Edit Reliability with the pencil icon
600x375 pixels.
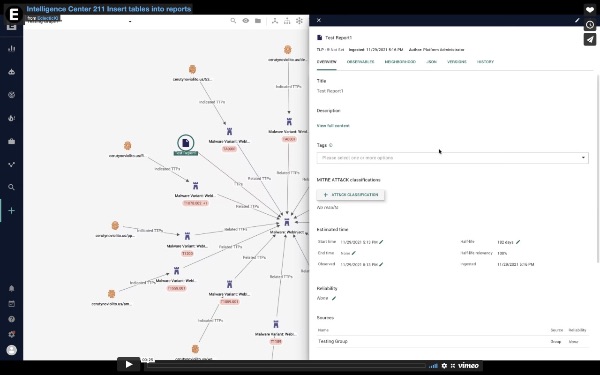334,298
